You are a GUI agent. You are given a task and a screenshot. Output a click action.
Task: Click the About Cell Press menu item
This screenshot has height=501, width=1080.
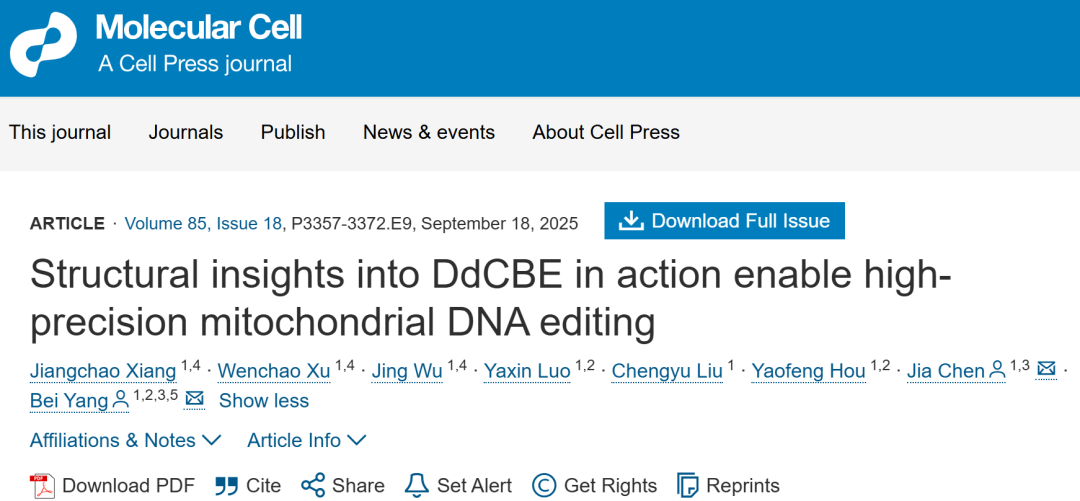tap(606, 132)
